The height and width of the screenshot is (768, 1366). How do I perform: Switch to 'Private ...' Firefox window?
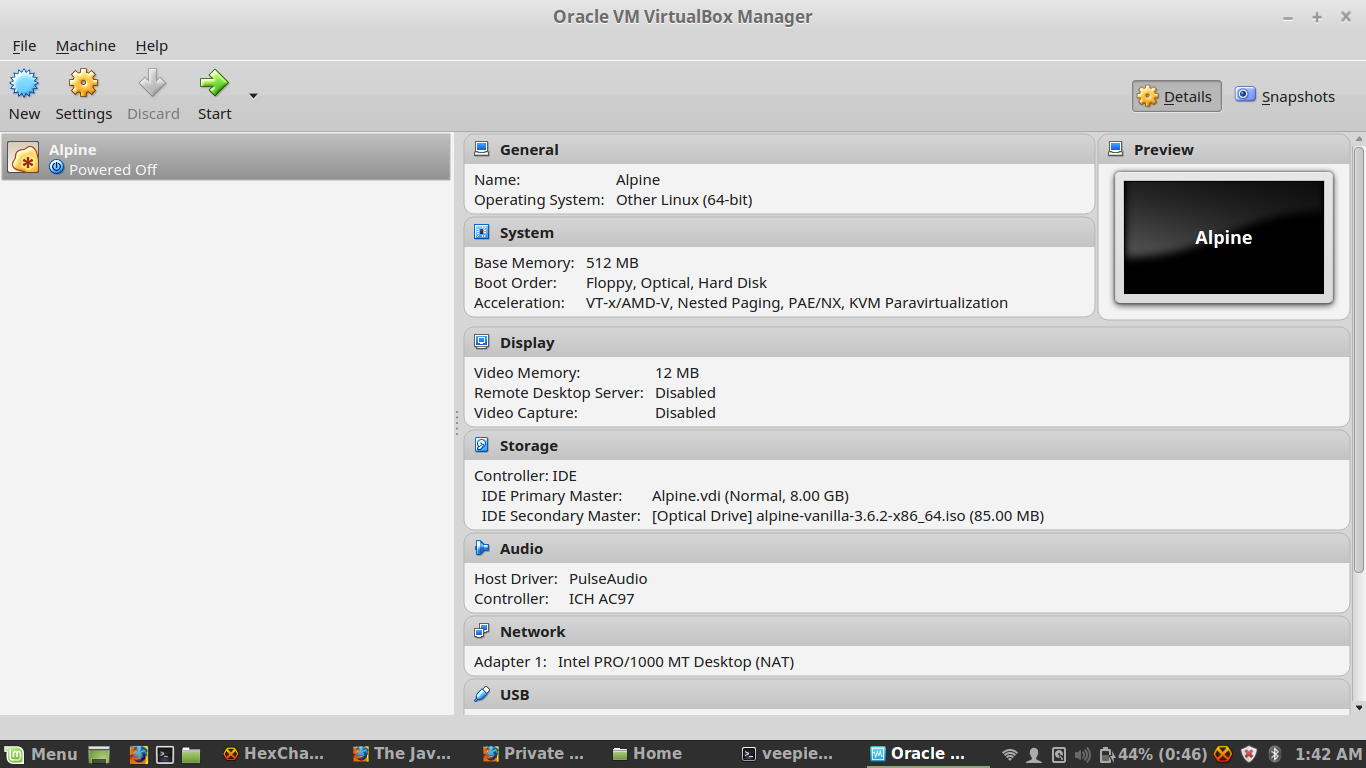pos(533,754)
